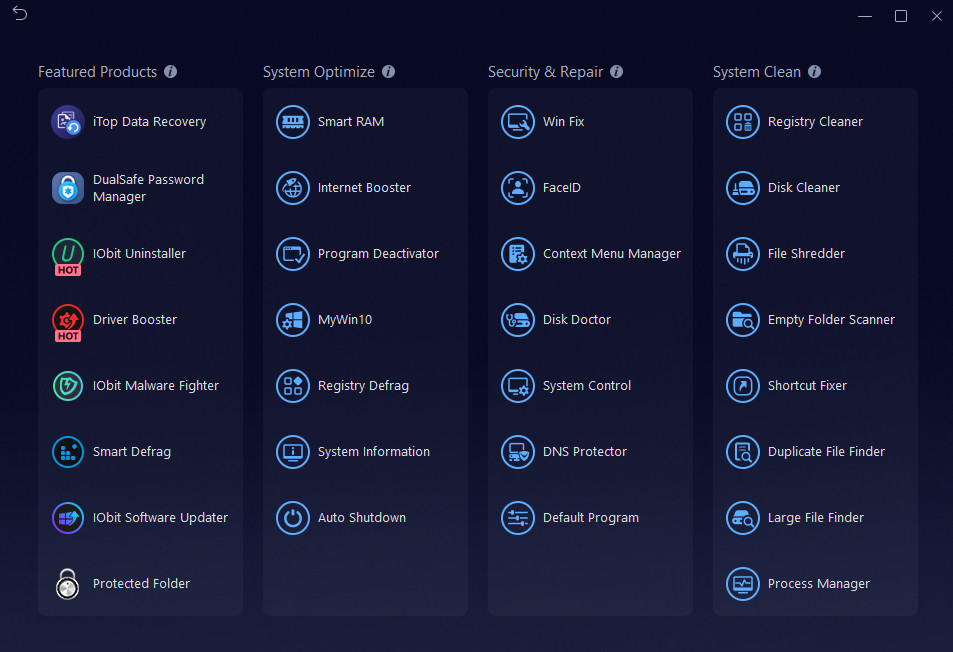Click the File Shredder label
Viewport: 953px width, 652px height.
[806, 254]
